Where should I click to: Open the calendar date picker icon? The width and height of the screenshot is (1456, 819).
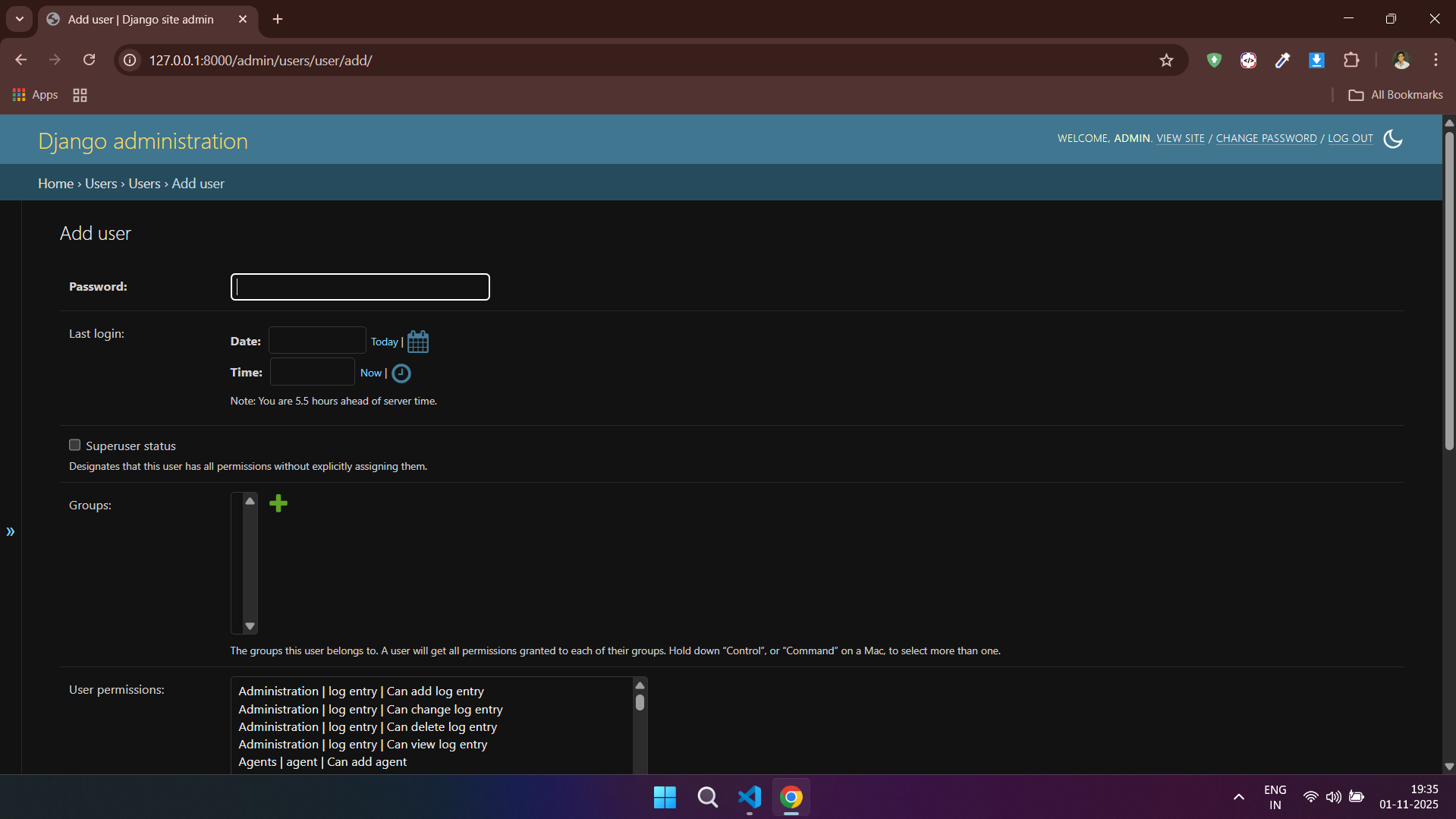pyautogui.click(x=418, y=342)
